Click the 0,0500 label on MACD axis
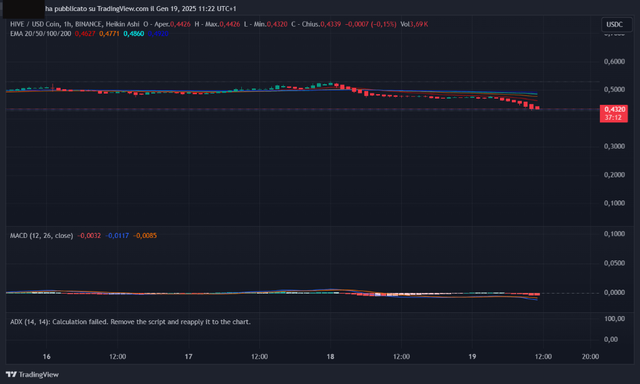The height and width of the screenshot is (384, 640). (614, 263)
